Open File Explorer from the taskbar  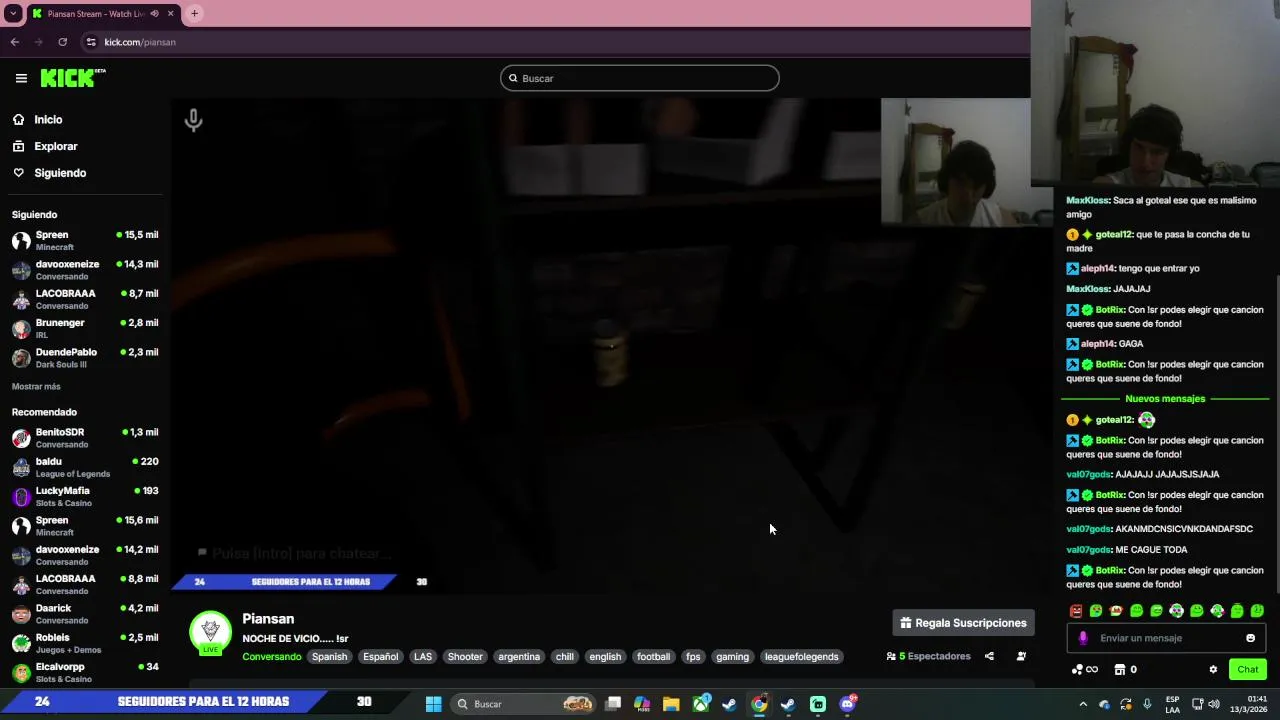tap(671, 704)
